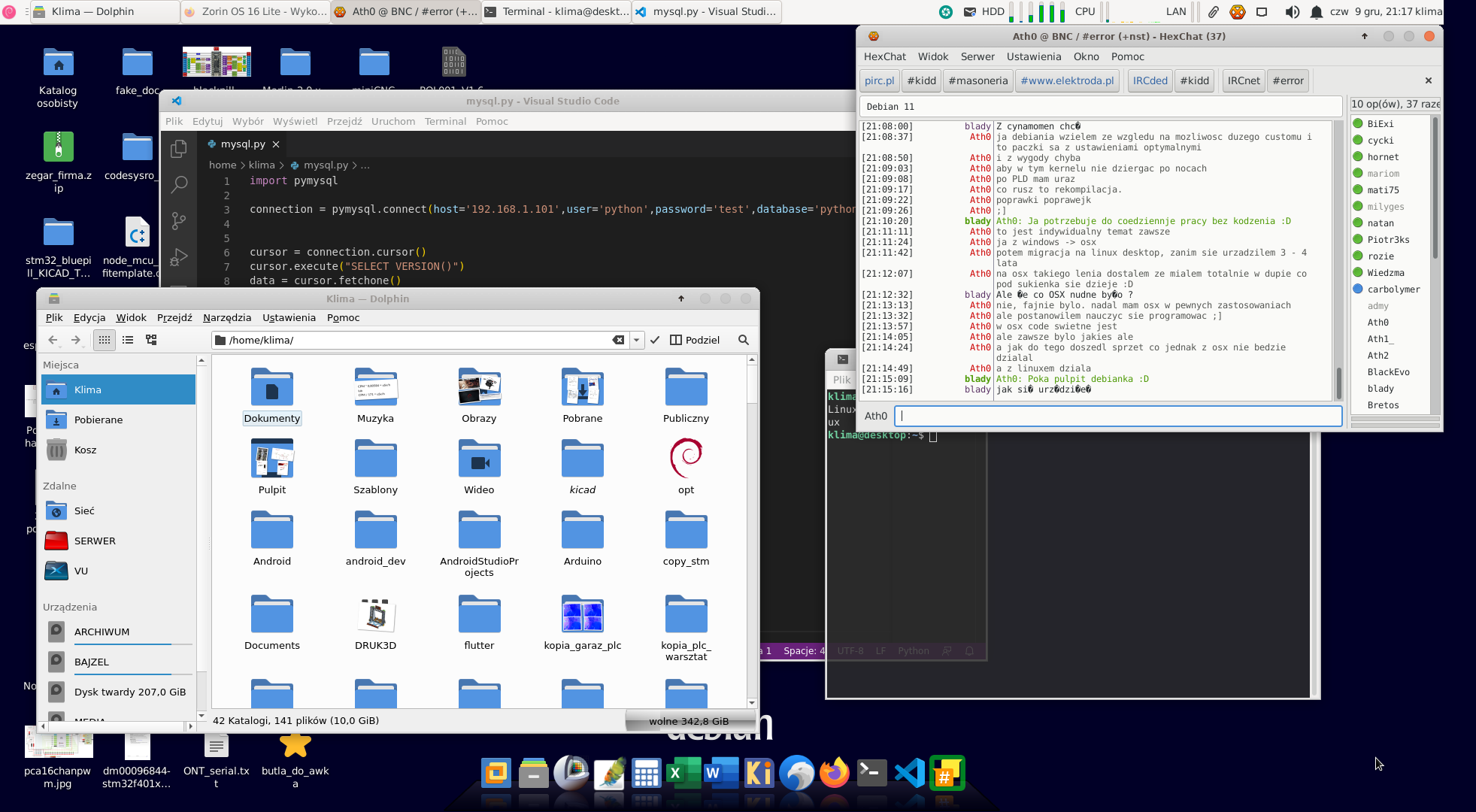Open Firefox from the dock
Viewport: 1476px width, 812px height.
click(834, 773)
